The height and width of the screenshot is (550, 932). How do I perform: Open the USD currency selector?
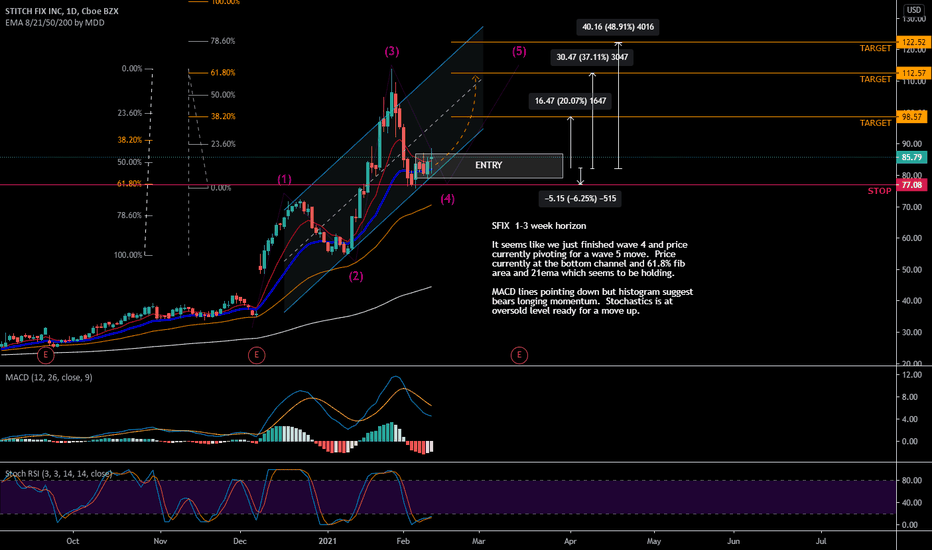tap(914, 10)
